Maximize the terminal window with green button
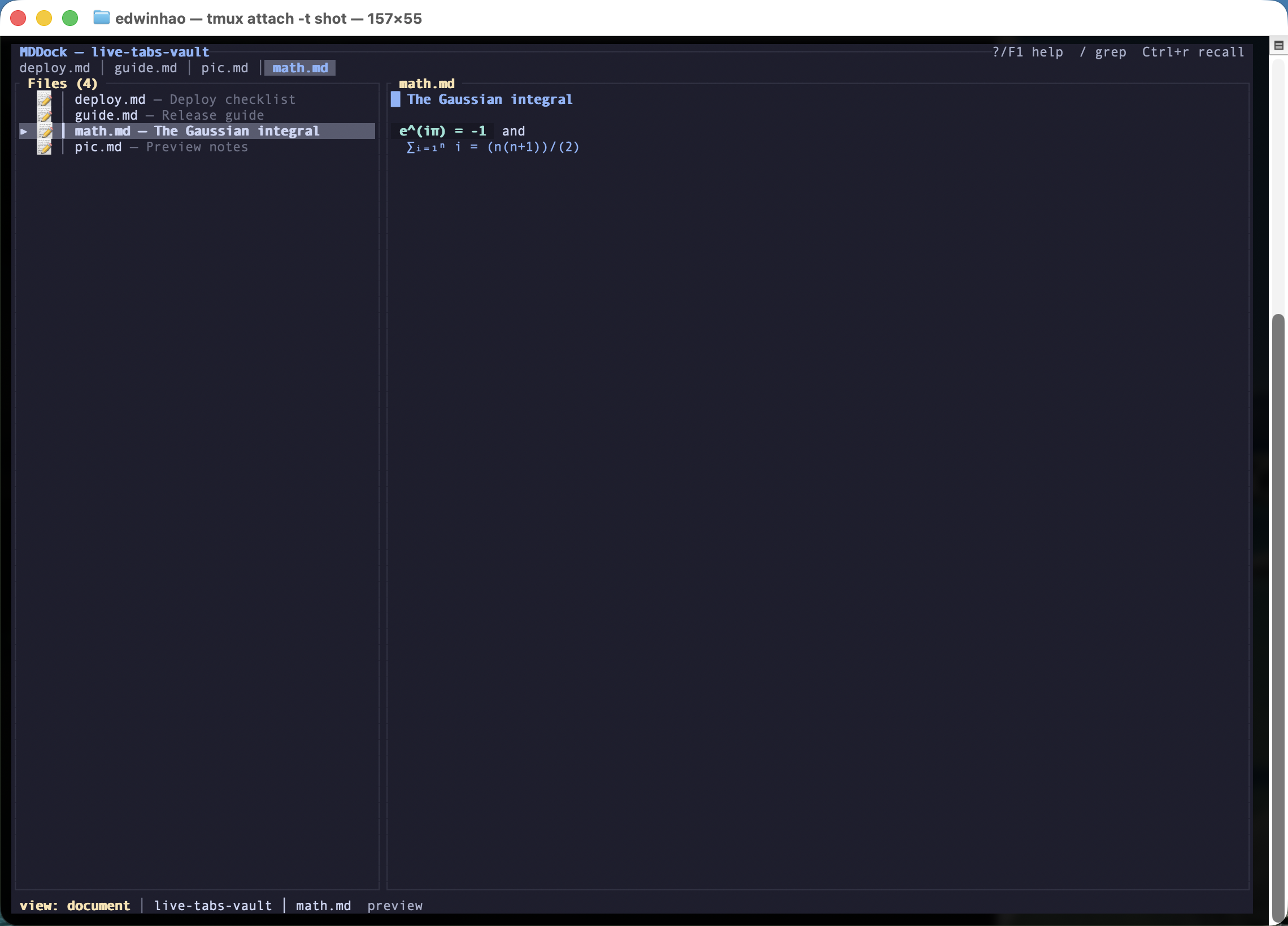 70,18
